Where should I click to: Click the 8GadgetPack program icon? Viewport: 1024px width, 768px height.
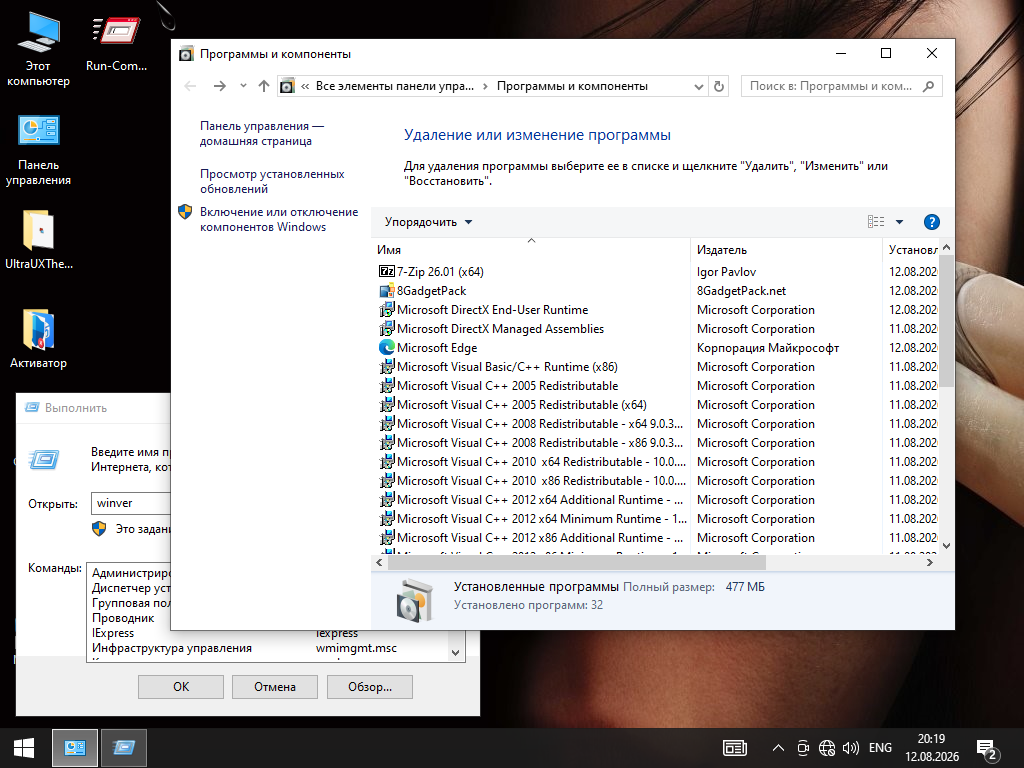[x=387, y=291]
